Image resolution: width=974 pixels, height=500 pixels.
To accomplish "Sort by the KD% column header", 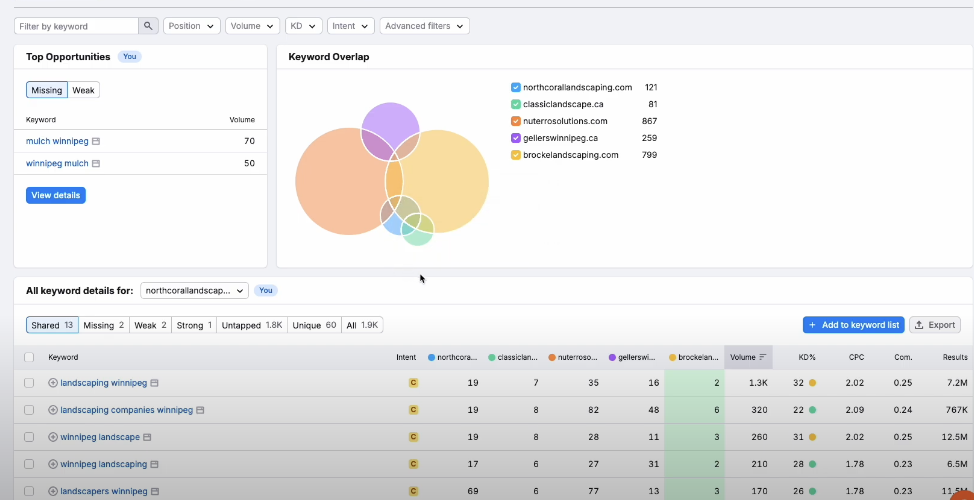I will tap(807, 357).
